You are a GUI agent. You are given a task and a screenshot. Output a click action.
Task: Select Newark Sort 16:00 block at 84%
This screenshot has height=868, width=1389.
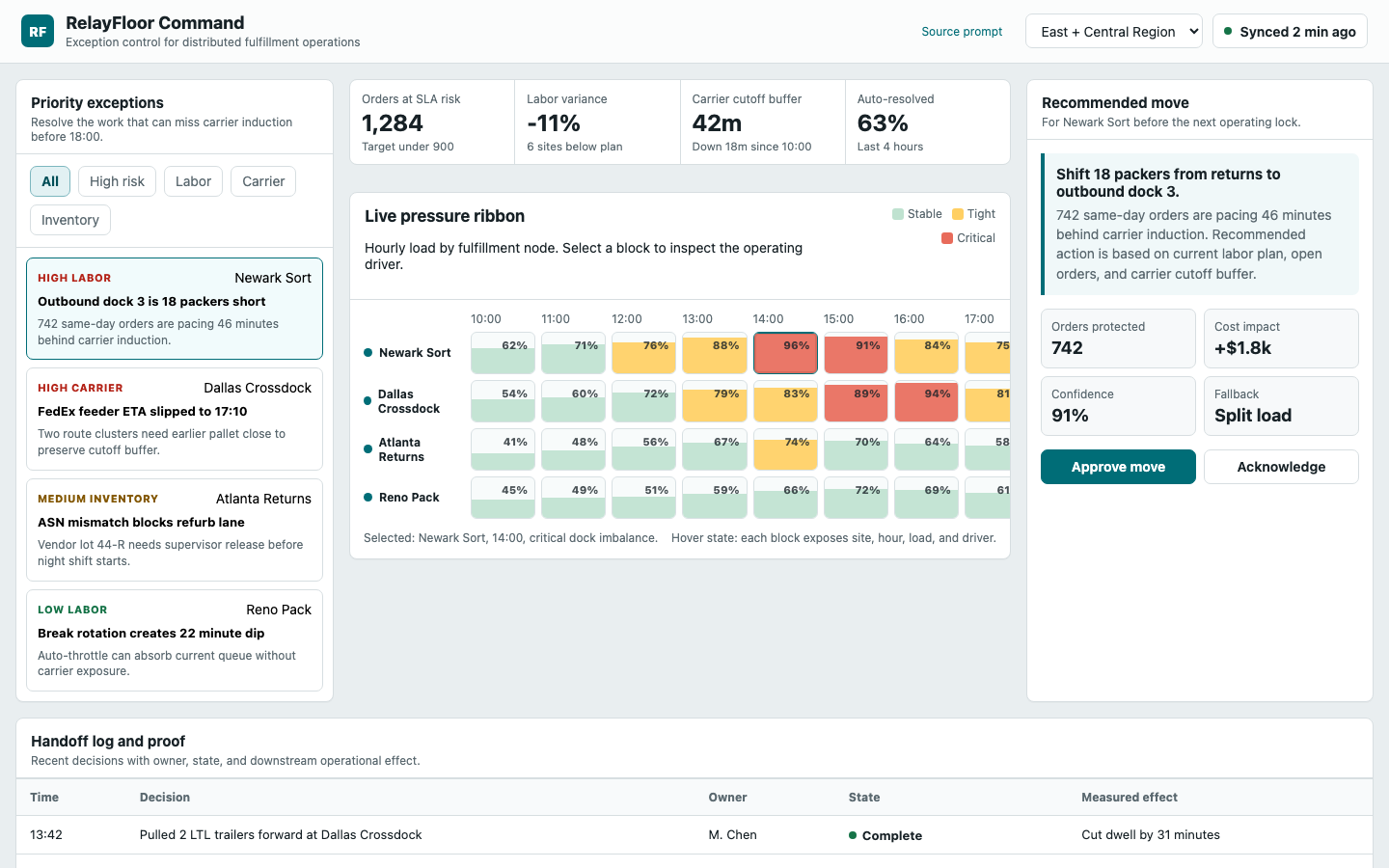pyautogui.click(x=926, y=353)
